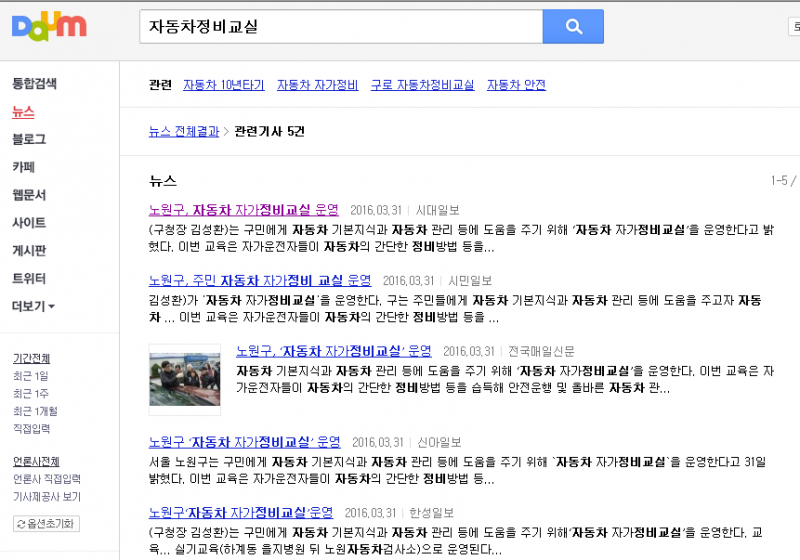800x560 pixels.
Task: Filter by 최근 1주 period
Action: pyautogui.click(x=29, y=393)
